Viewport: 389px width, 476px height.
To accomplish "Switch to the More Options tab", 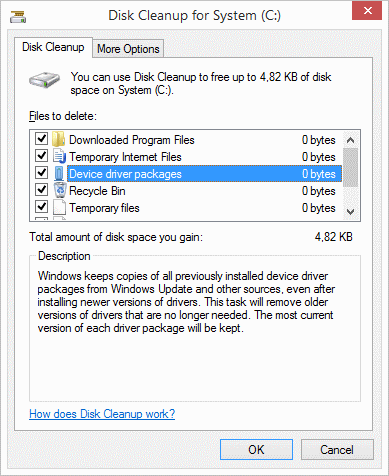I will pos(128,49).
